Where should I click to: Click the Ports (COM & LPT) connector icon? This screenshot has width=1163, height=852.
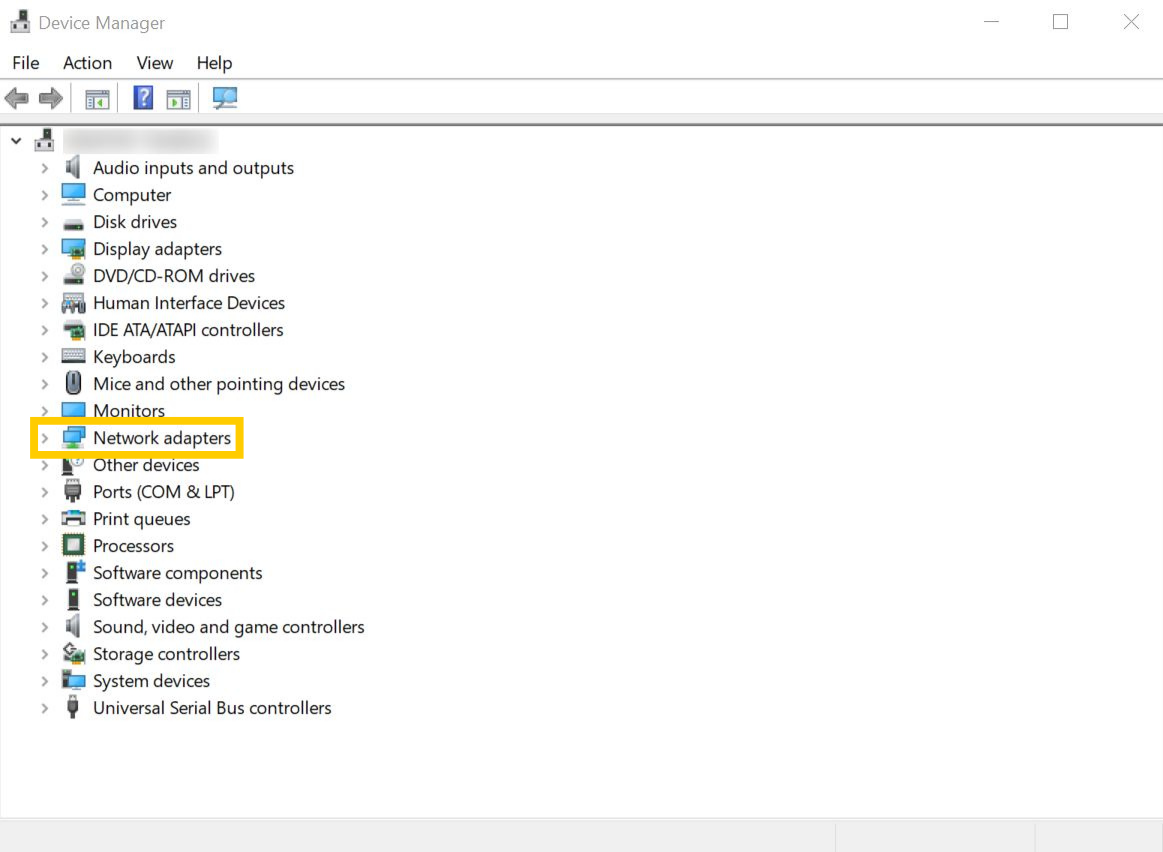tap(73, 491)
